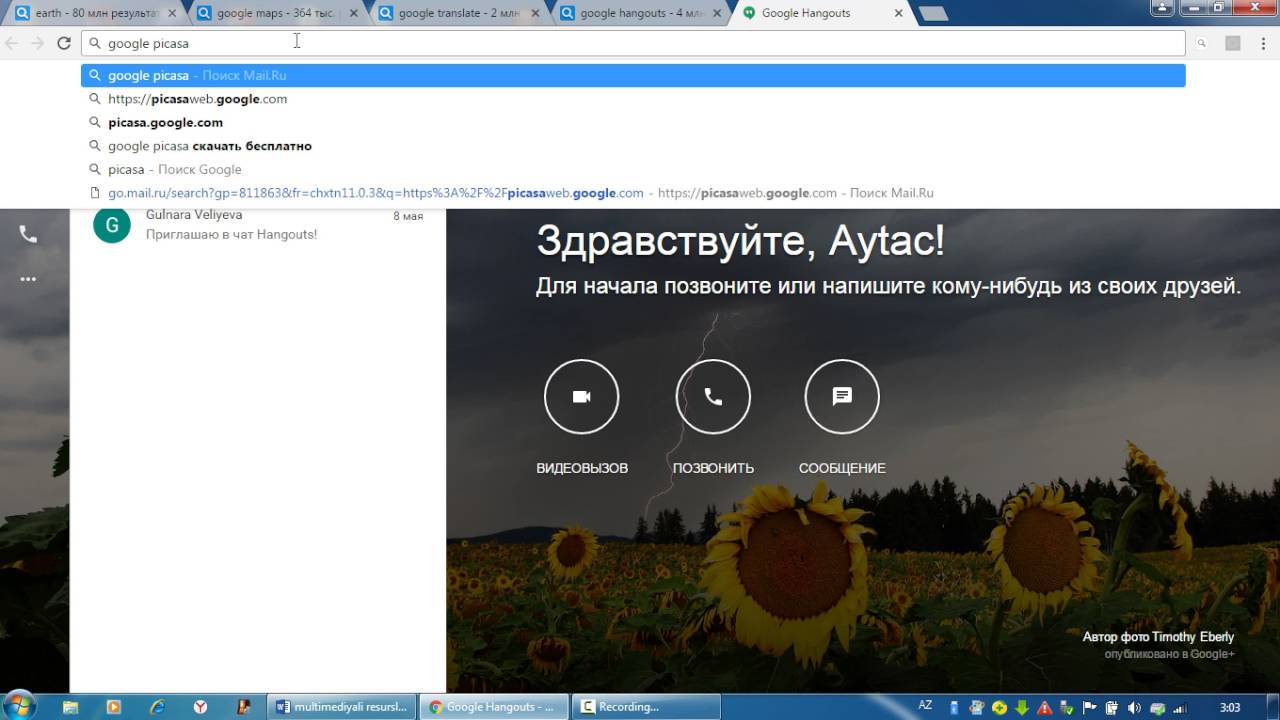Select the 'google picasa скачать бесплатно' suggestion
The height and width of the screenshot is (720, 1280).
[633, 146]
